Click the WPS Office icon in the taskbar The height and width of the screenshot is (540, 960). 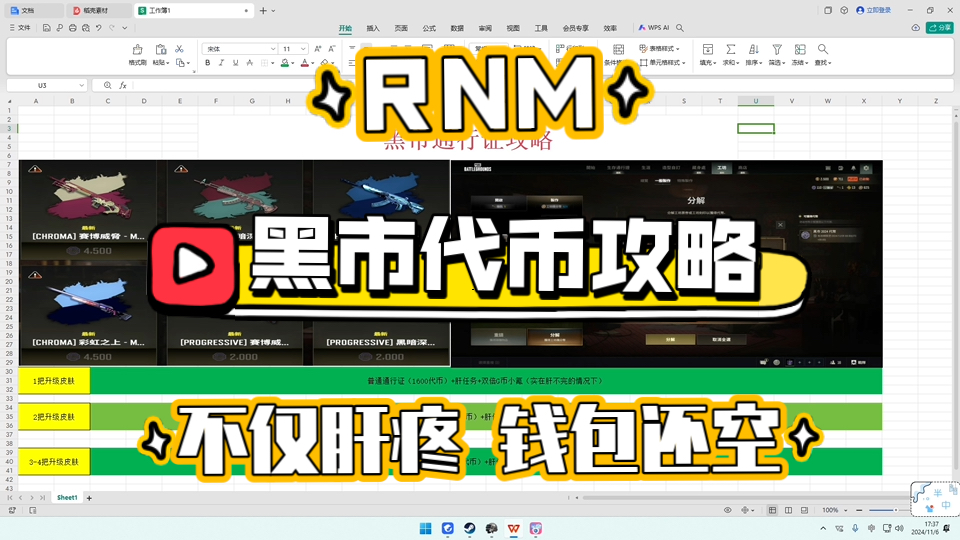tap(514, 528)
